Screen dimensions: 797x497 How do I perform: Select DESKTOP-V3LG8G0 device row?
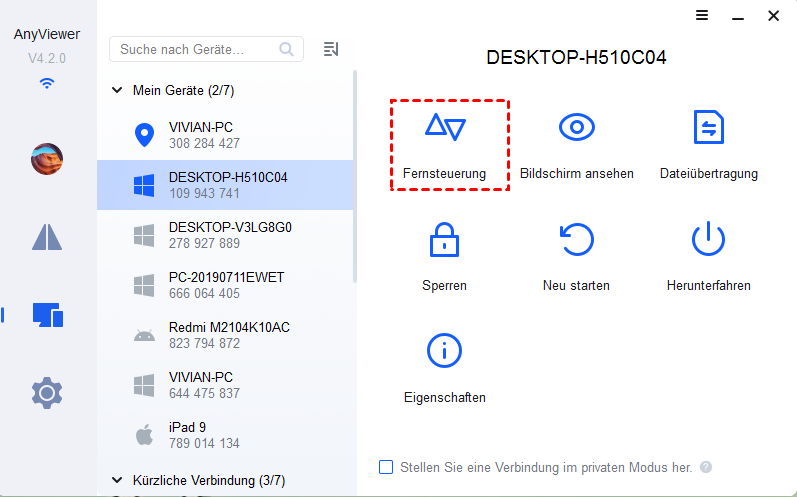point(225,235)
